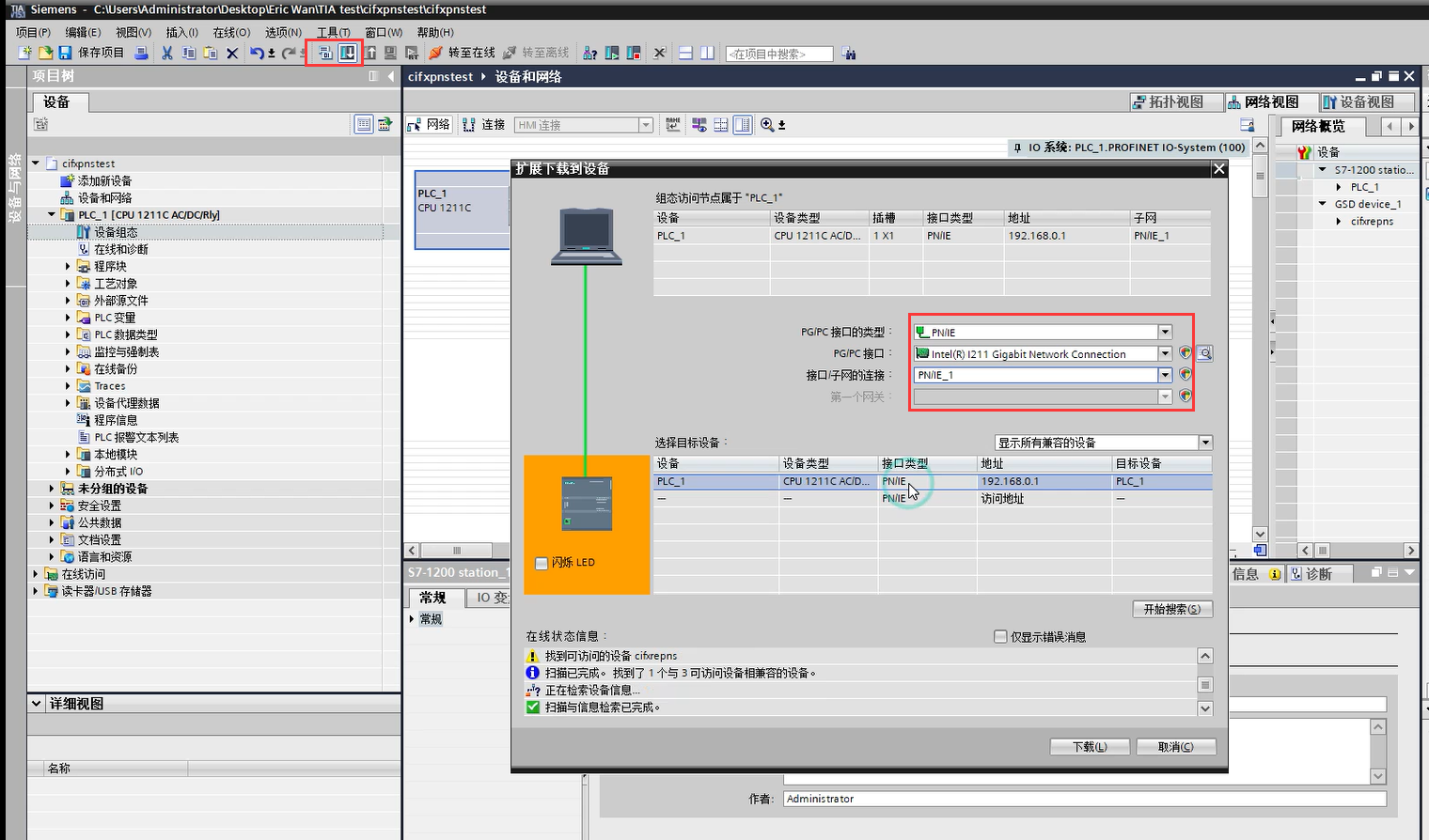Screen dimensions: 1429x840
Task: Click the Download to device toolbar icon
Action: [347, 53]
